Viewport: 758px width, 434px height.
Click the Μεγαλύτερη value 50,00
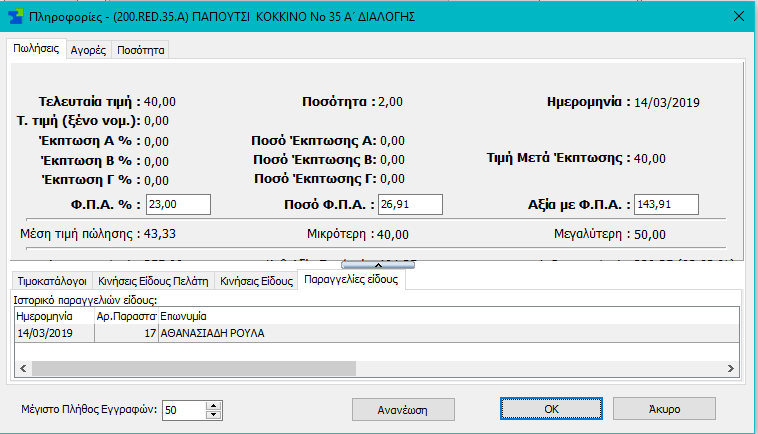[650, 235]
